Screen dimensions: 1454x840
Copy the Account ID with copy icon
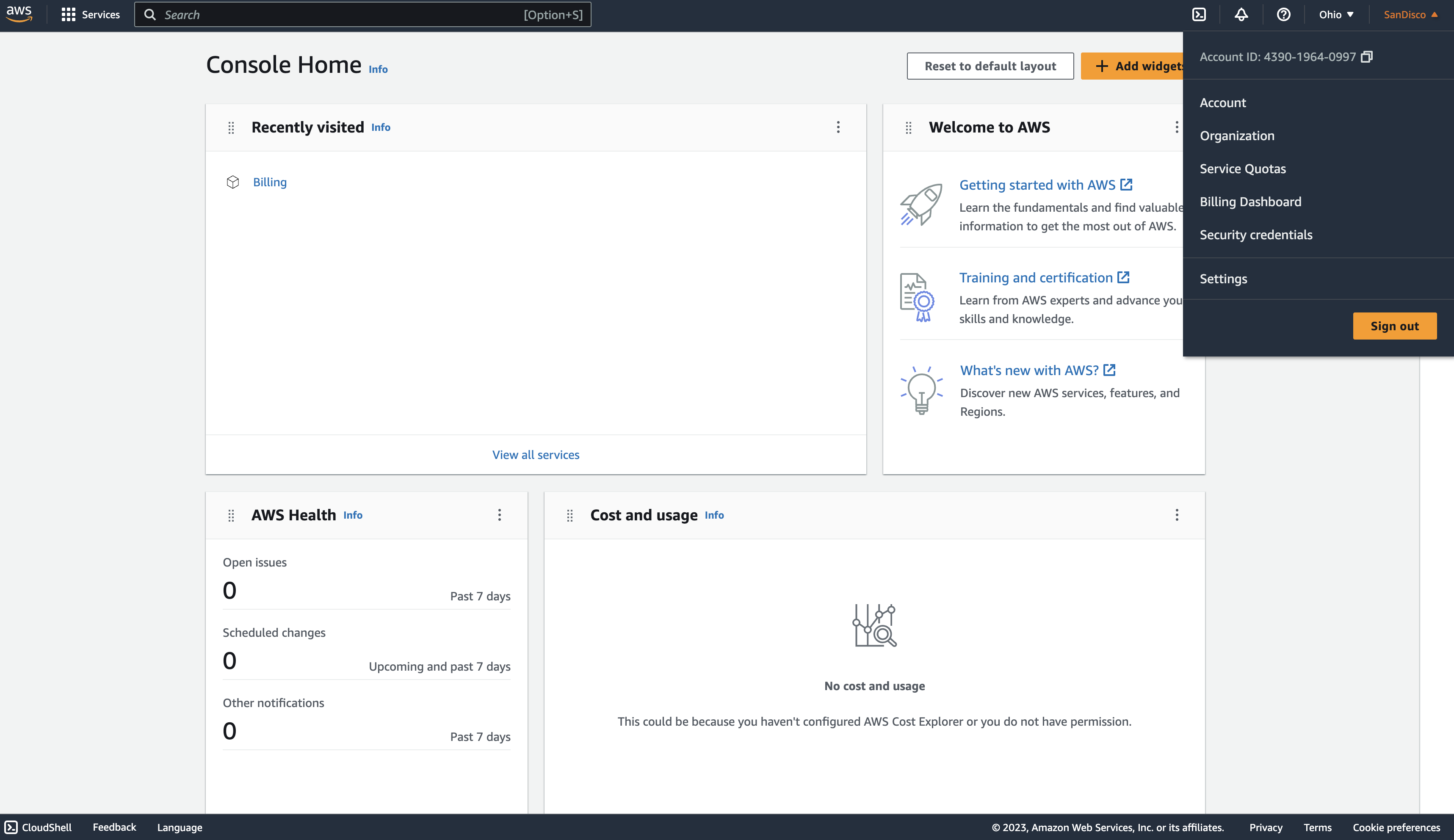pos(1367,57)
